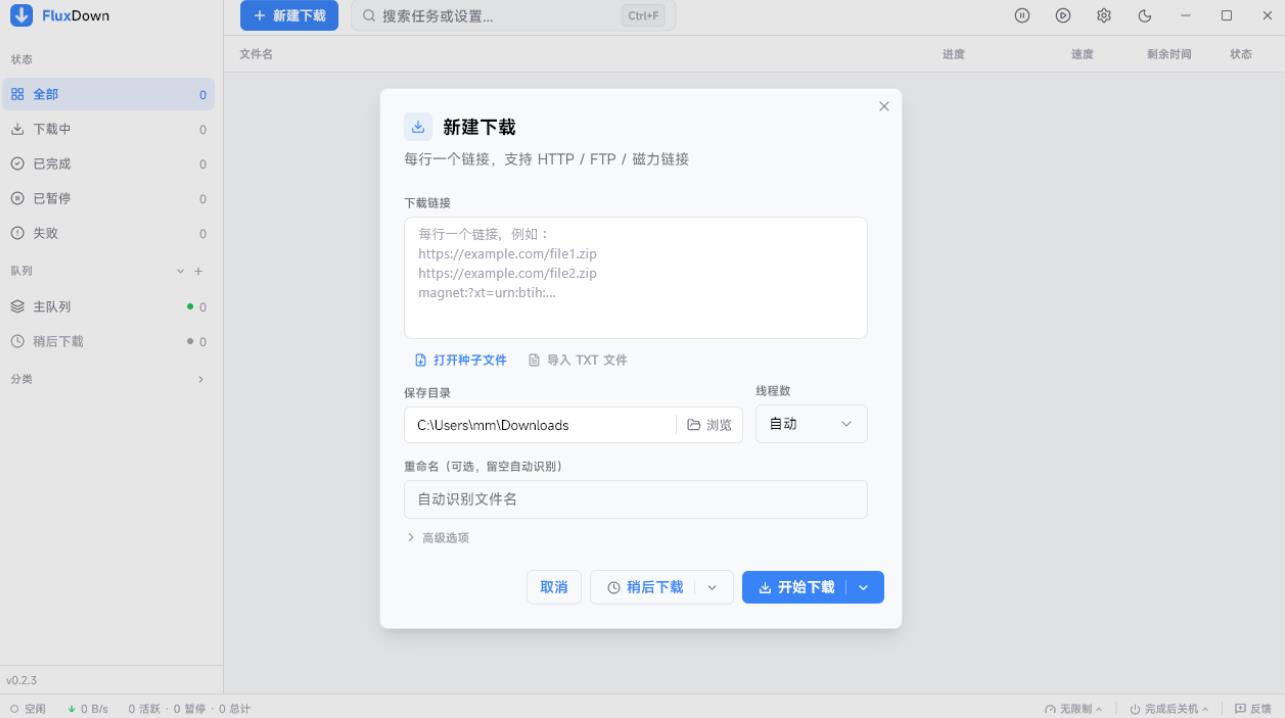Viewport: 1285px width, 718px height.
Task: Click the 速度 column header
Action: point(1082,54)
